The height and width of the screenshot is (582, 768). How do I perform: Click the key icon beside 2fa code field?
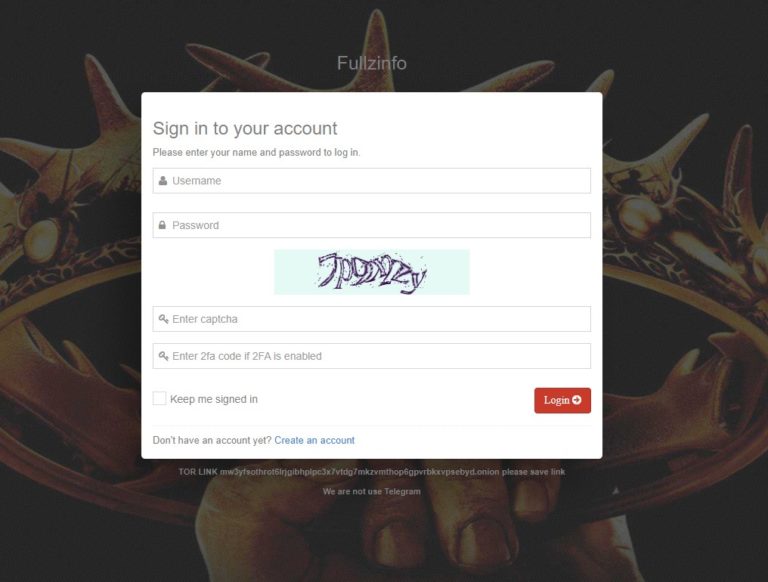click(164, 356)
